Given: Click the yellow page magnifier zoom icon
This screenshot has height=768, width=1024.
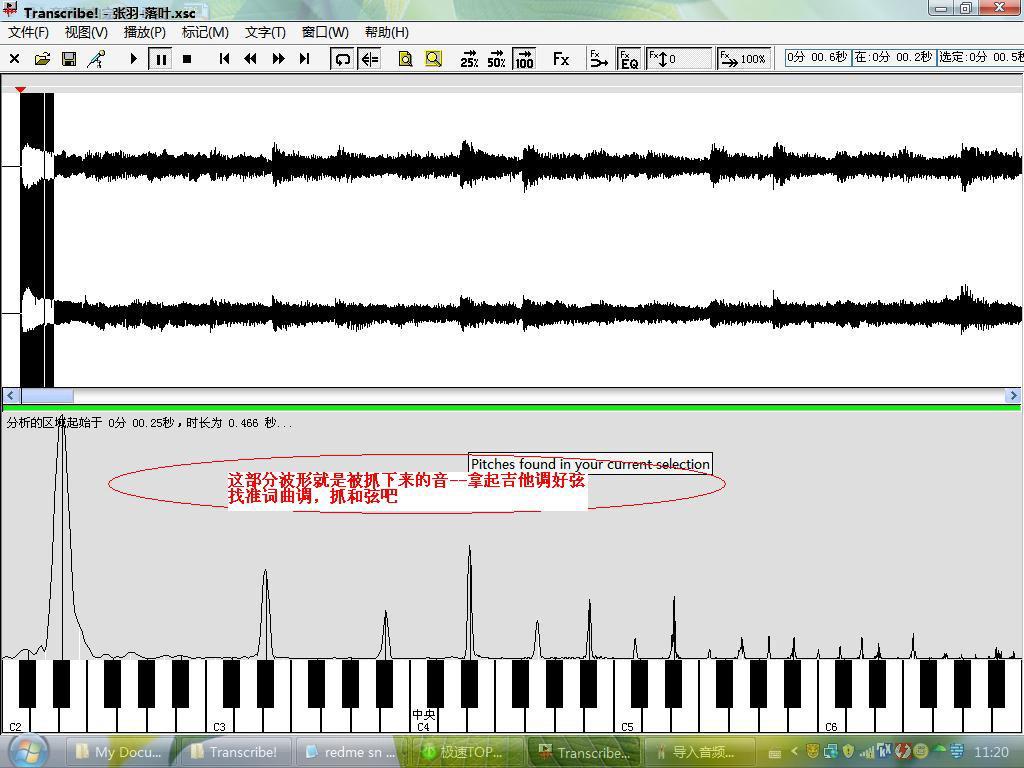Looking at the screenshot, I should [x=406, y=59].
